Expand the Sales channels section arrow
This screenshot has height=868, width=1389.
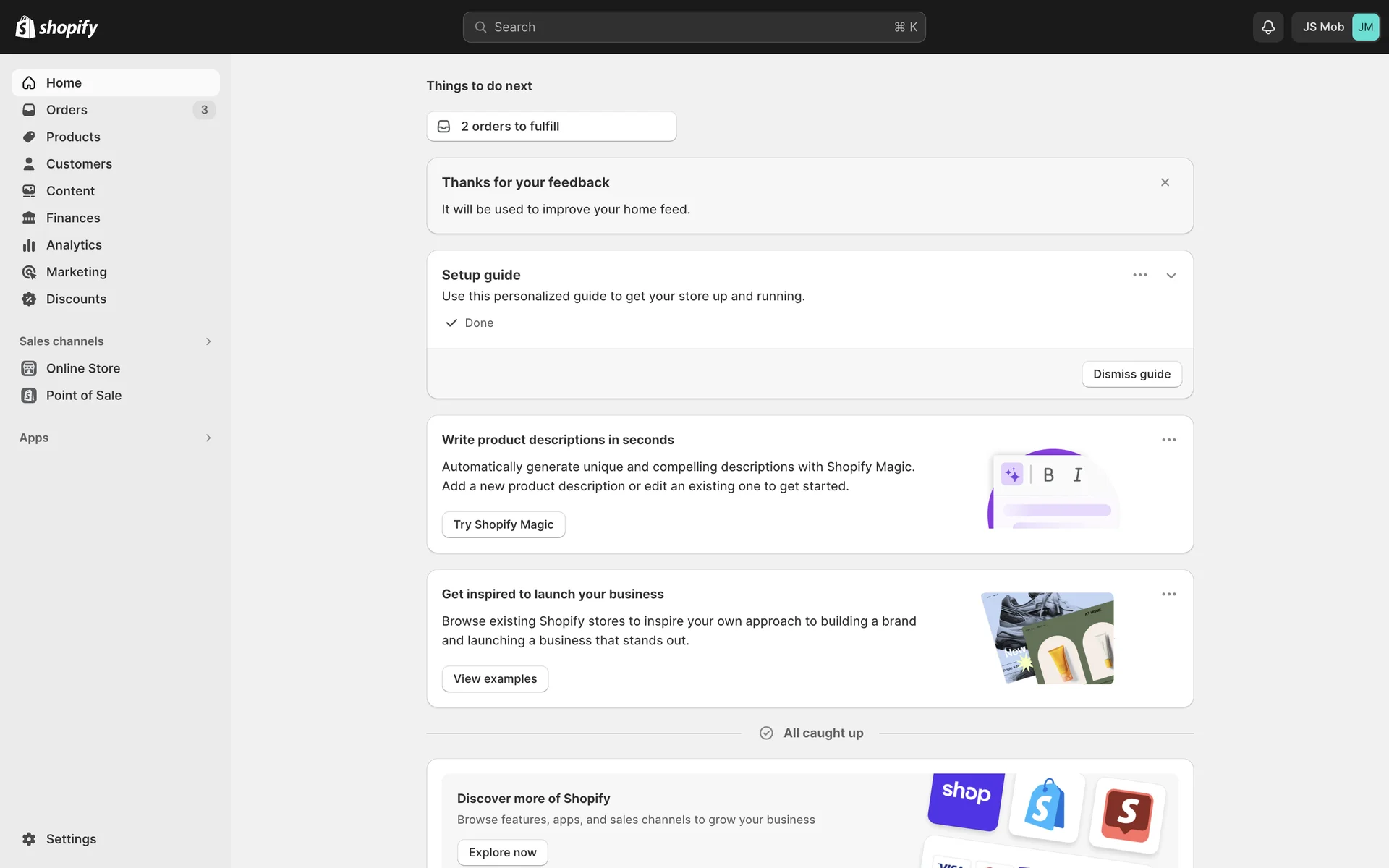pyautogui.click(x=208, y=341)
